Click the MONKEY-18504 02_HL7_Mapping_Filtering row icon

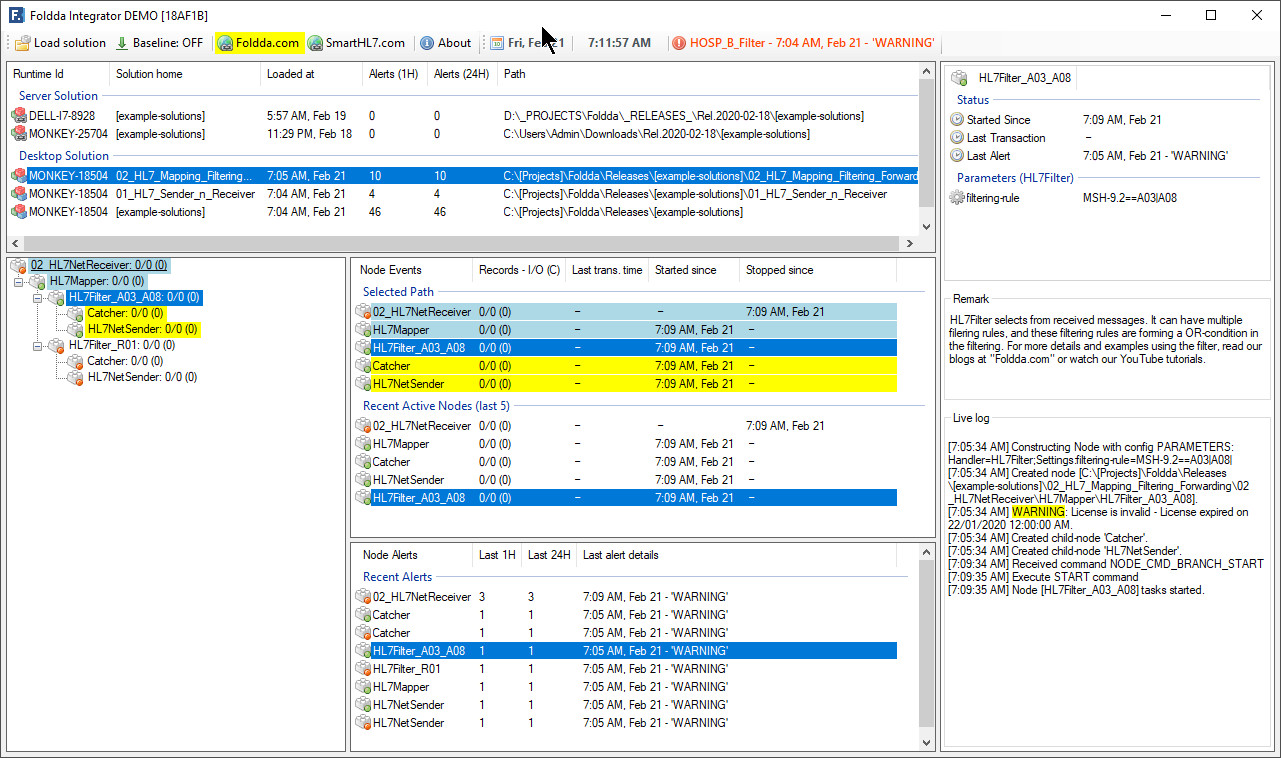19,176
